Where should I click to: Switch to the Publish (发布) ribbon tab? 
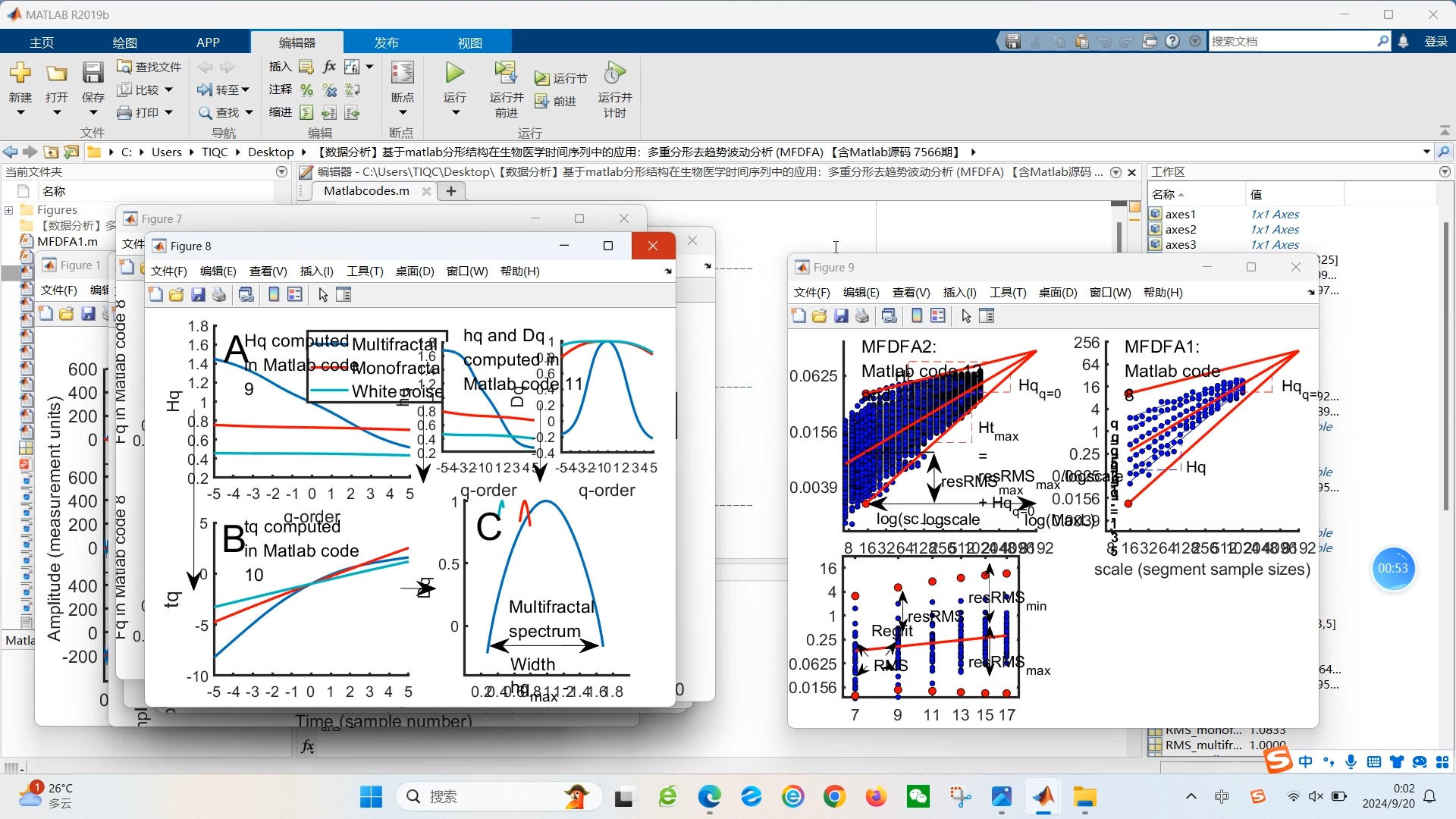click(x=386, y=42)
